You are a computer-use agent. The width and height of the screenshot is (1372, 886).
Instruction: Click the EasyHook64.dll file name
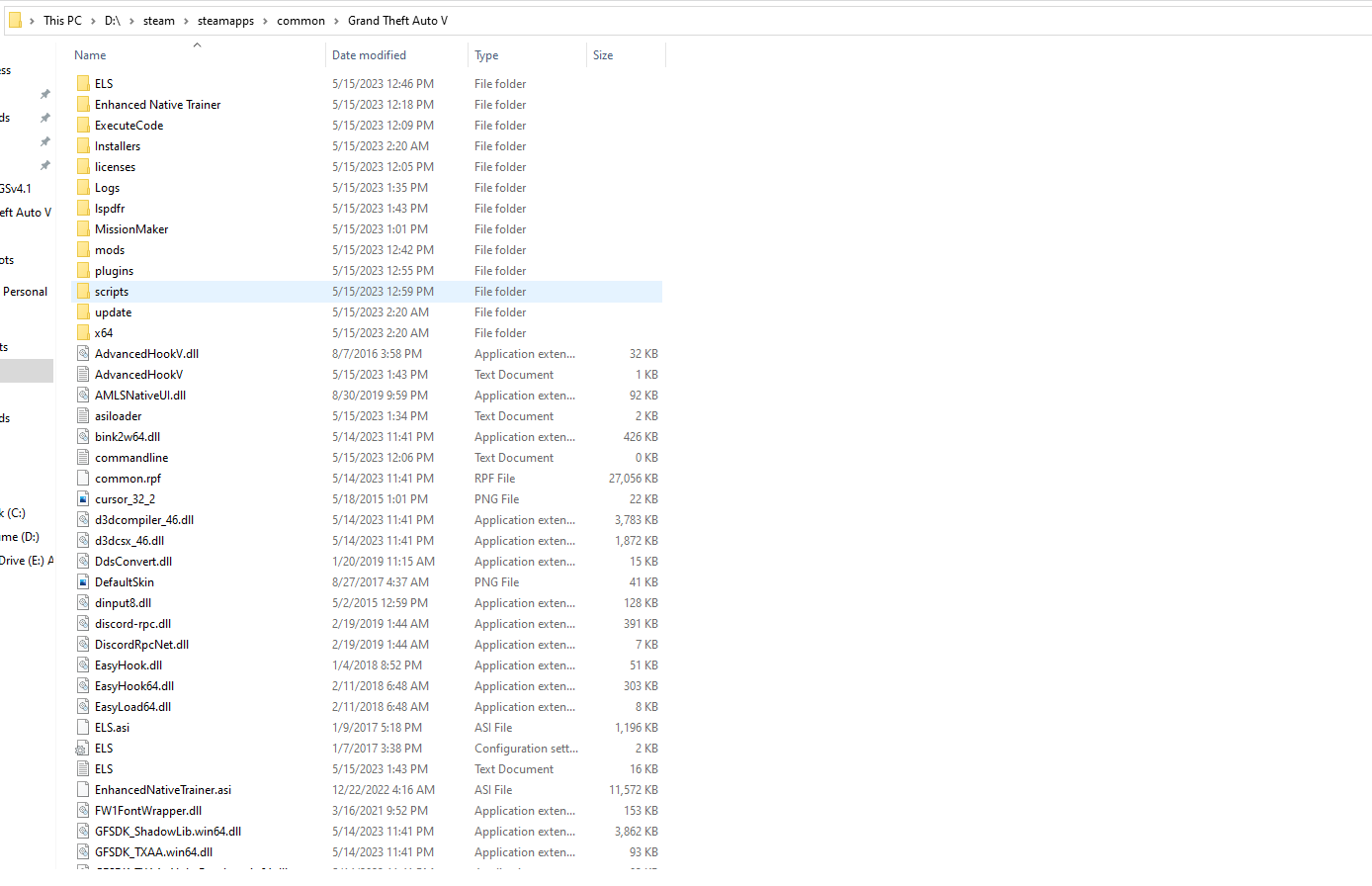(134, 686)
